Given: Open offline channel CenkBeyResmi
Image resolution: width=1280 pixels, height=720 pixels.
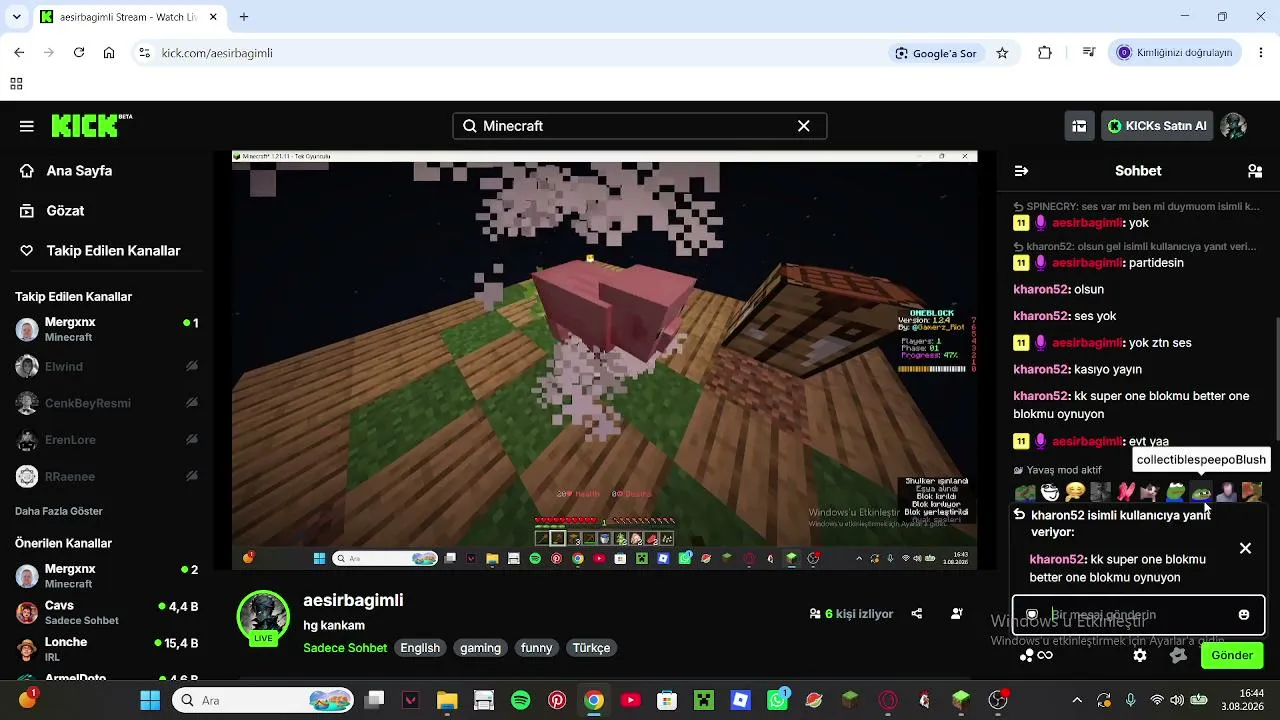Looking at the screenshot, I should (106, 403).
